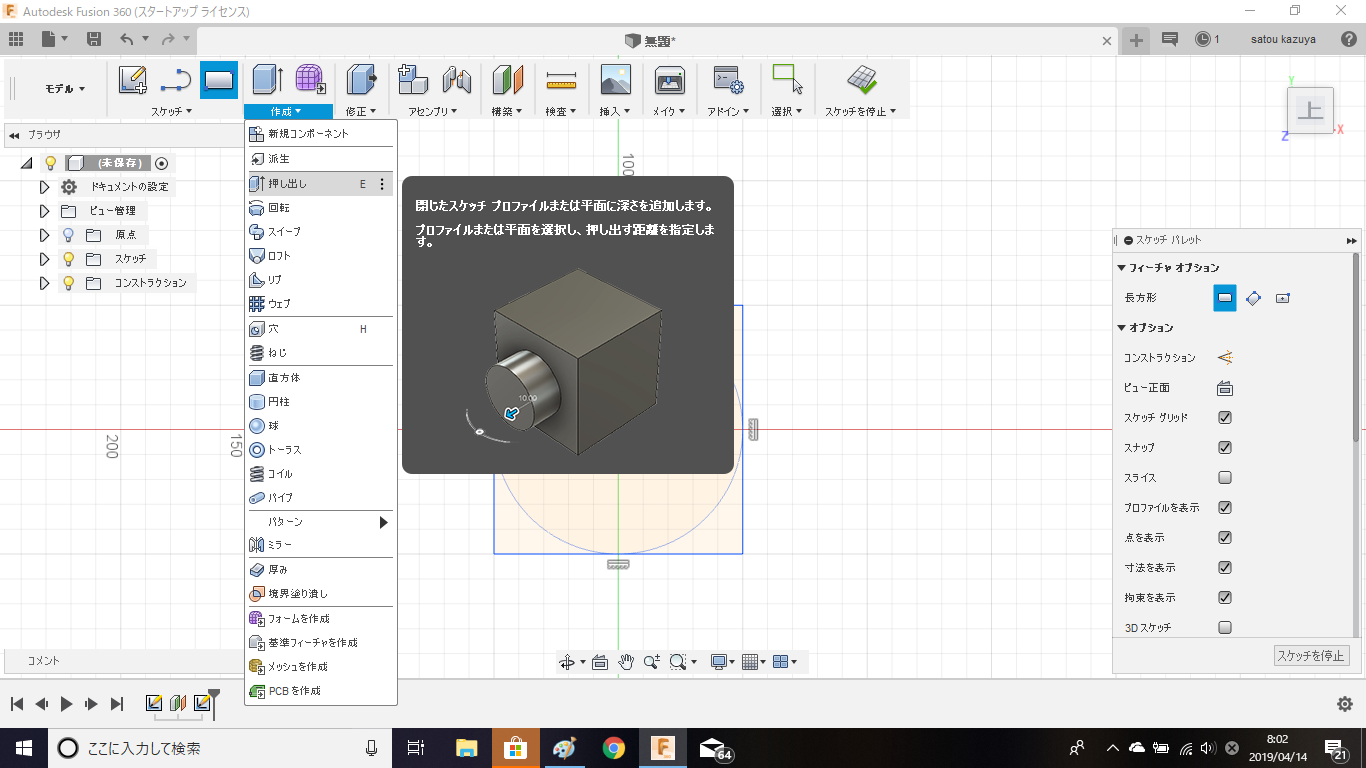Screen dimensions: 1366x768
Task: Choose the 2-point rectangle option in palette
Action: 1224,297
